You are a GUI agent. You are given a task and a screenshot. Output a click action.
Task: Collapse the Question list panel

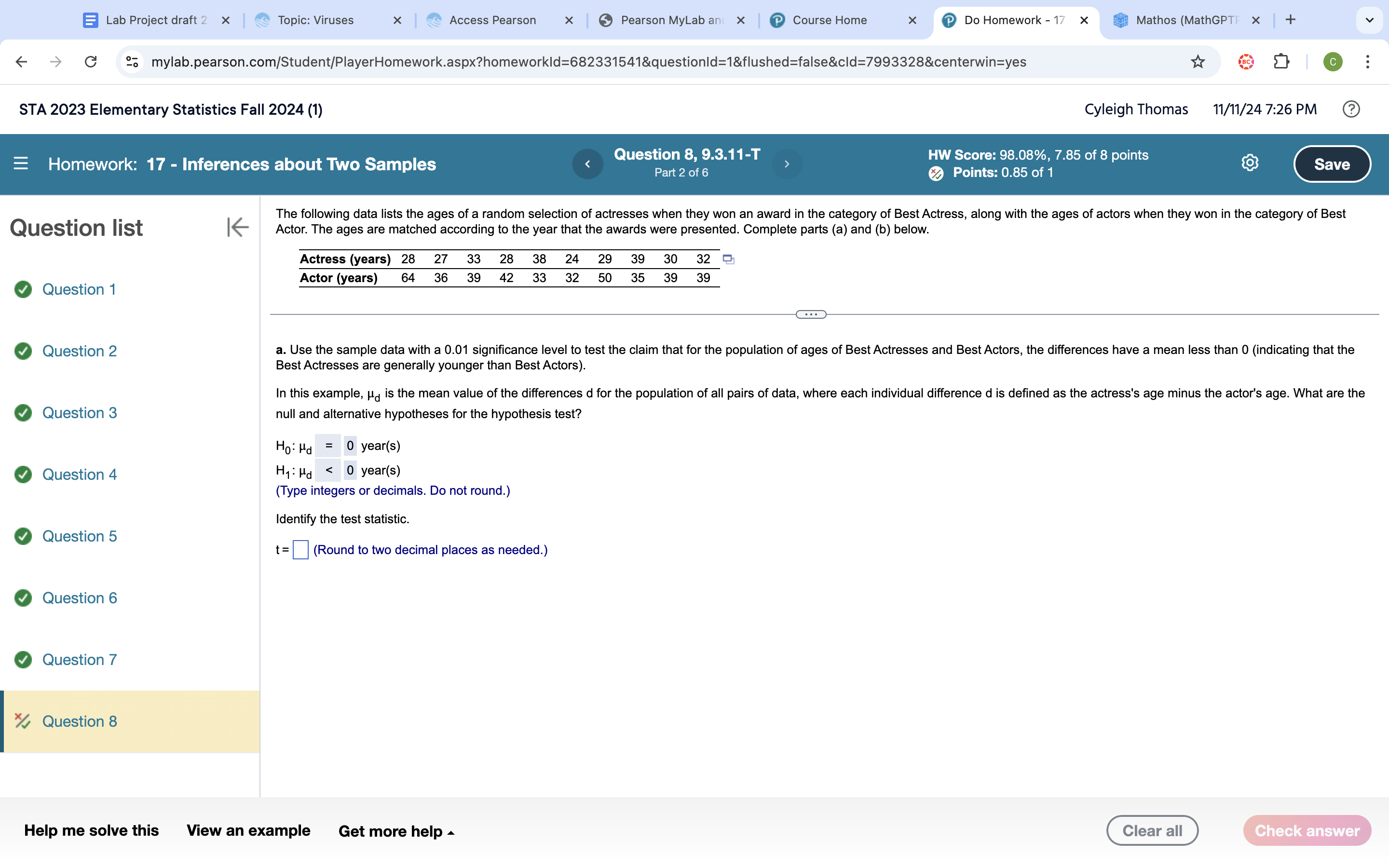[238, 227]
